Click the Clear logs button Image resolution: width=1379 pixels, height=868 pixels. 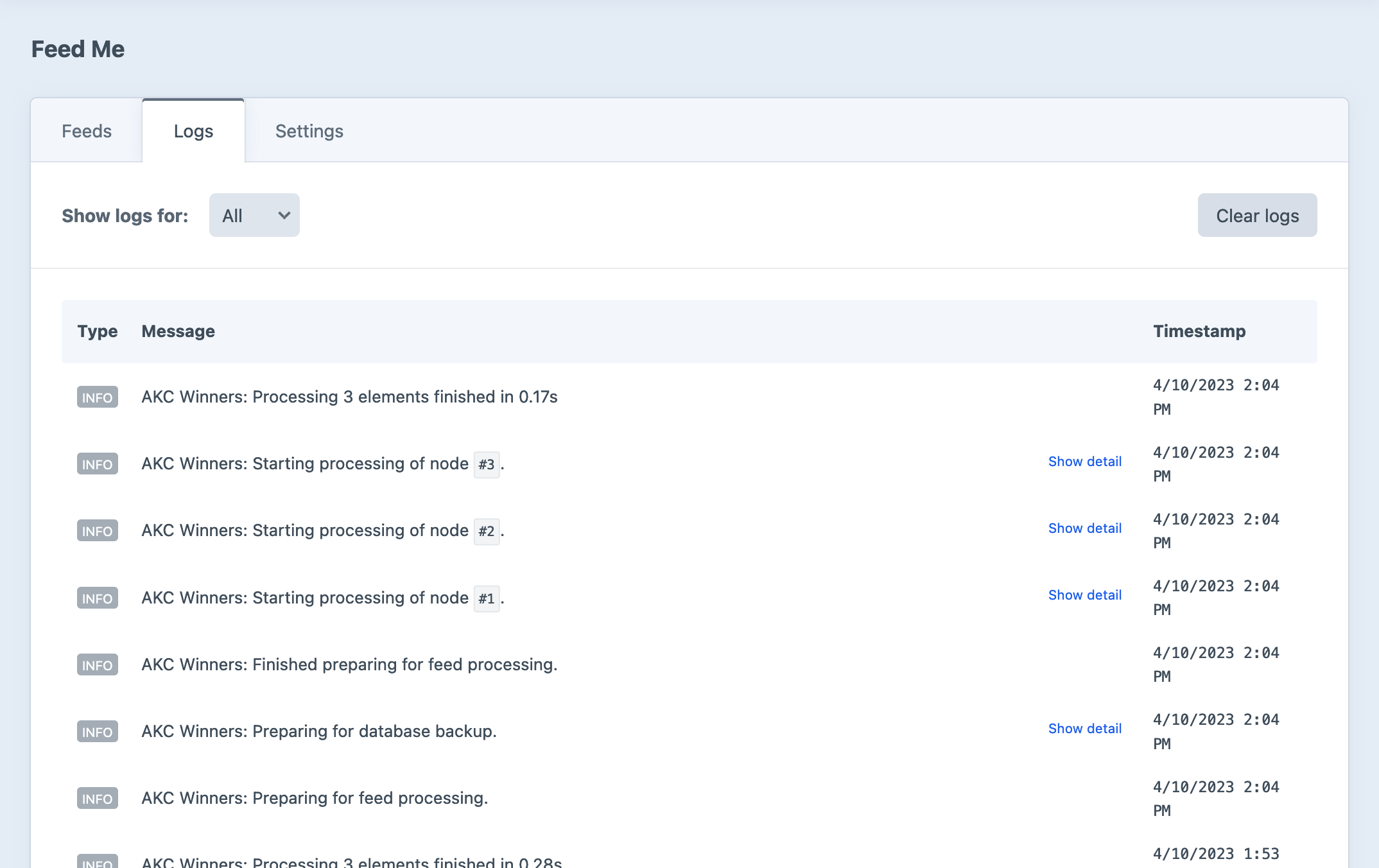pos(1256,216)
